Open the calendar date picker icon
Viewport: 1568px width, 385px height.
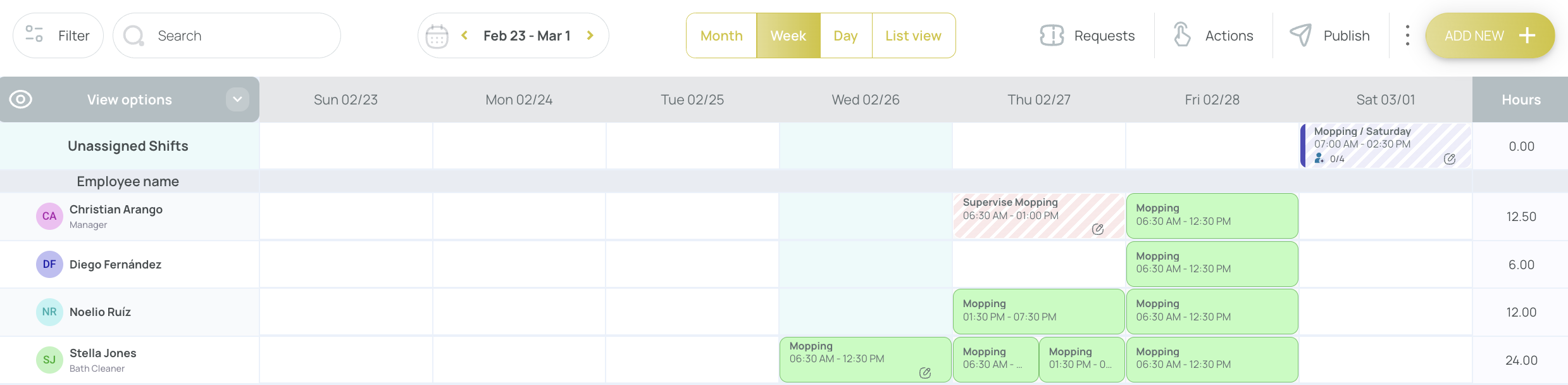(437, 36)
